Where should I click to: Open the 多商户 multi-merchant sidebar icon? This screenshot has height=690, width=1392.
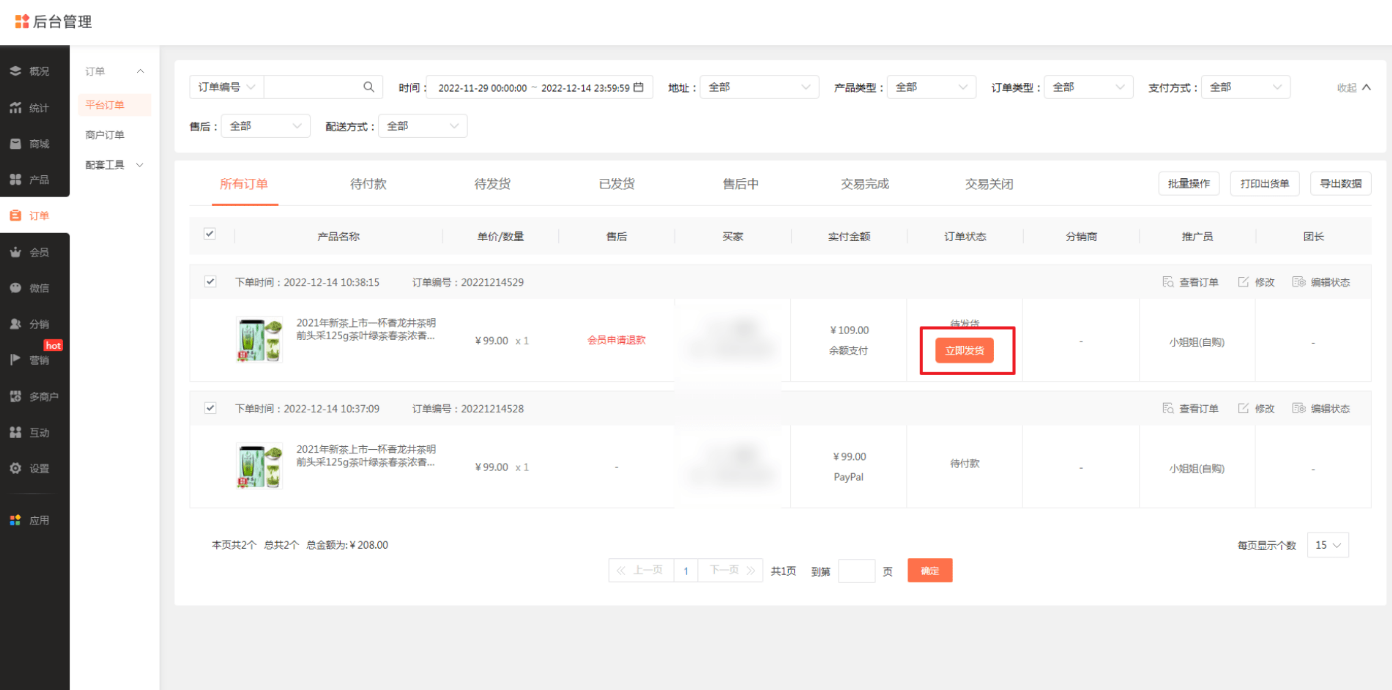point(15,396)
